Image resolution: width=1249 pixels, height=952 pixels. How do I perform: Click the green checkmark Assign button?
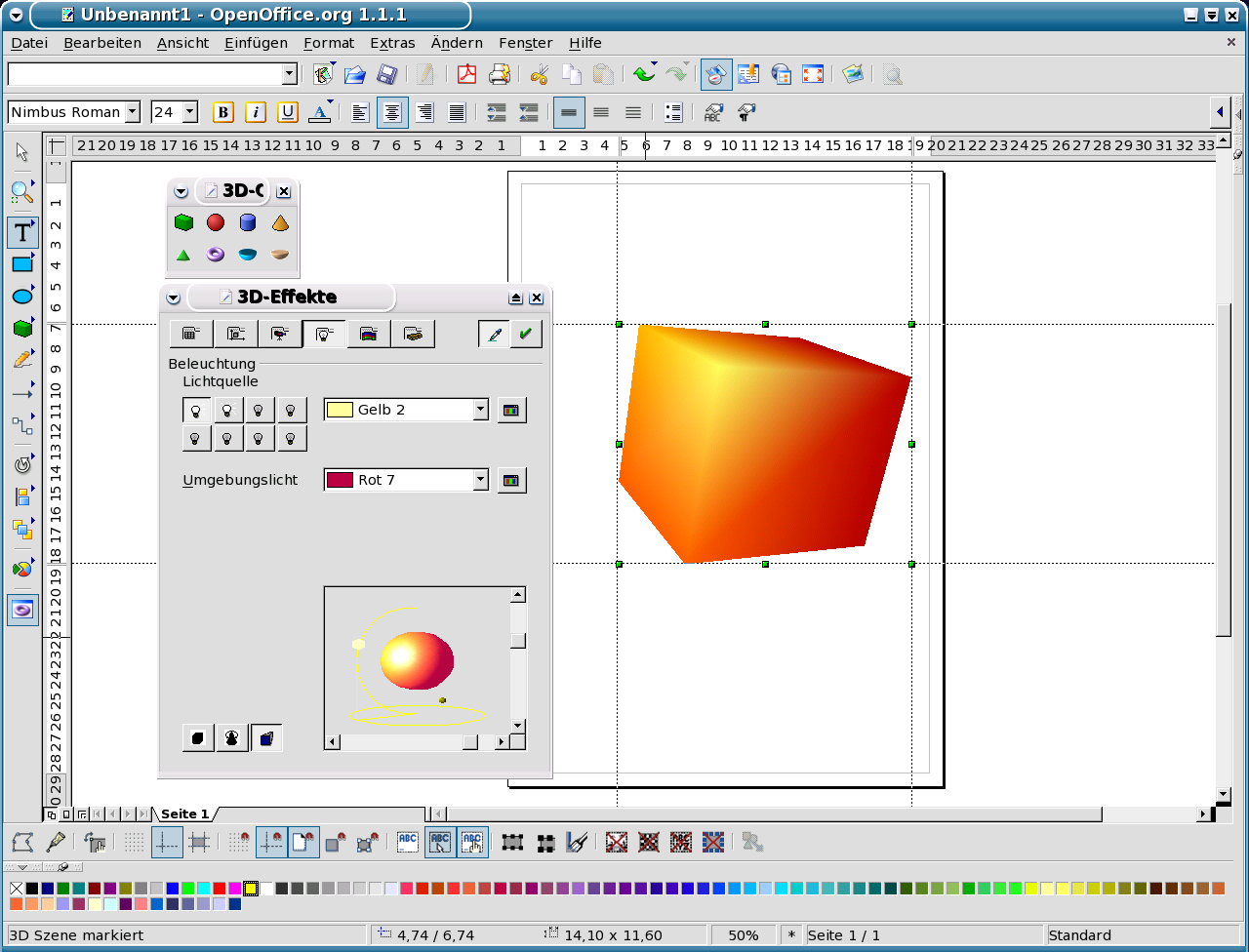click(526, 334)
